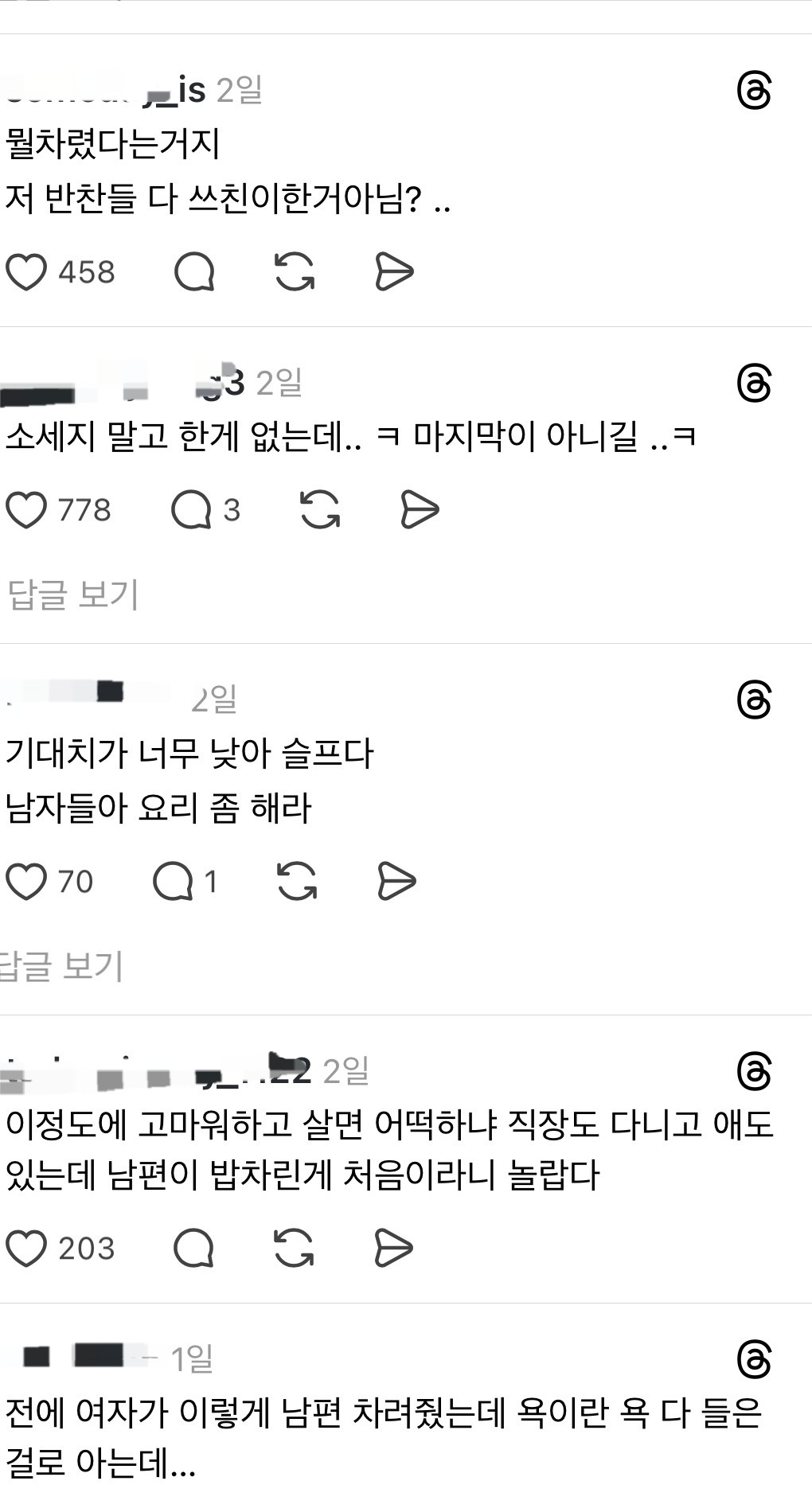This screenshot has height=1512, width=812.
Task: Reply to the 뭘차렸다는거지 comment
Action: (194, 272)
